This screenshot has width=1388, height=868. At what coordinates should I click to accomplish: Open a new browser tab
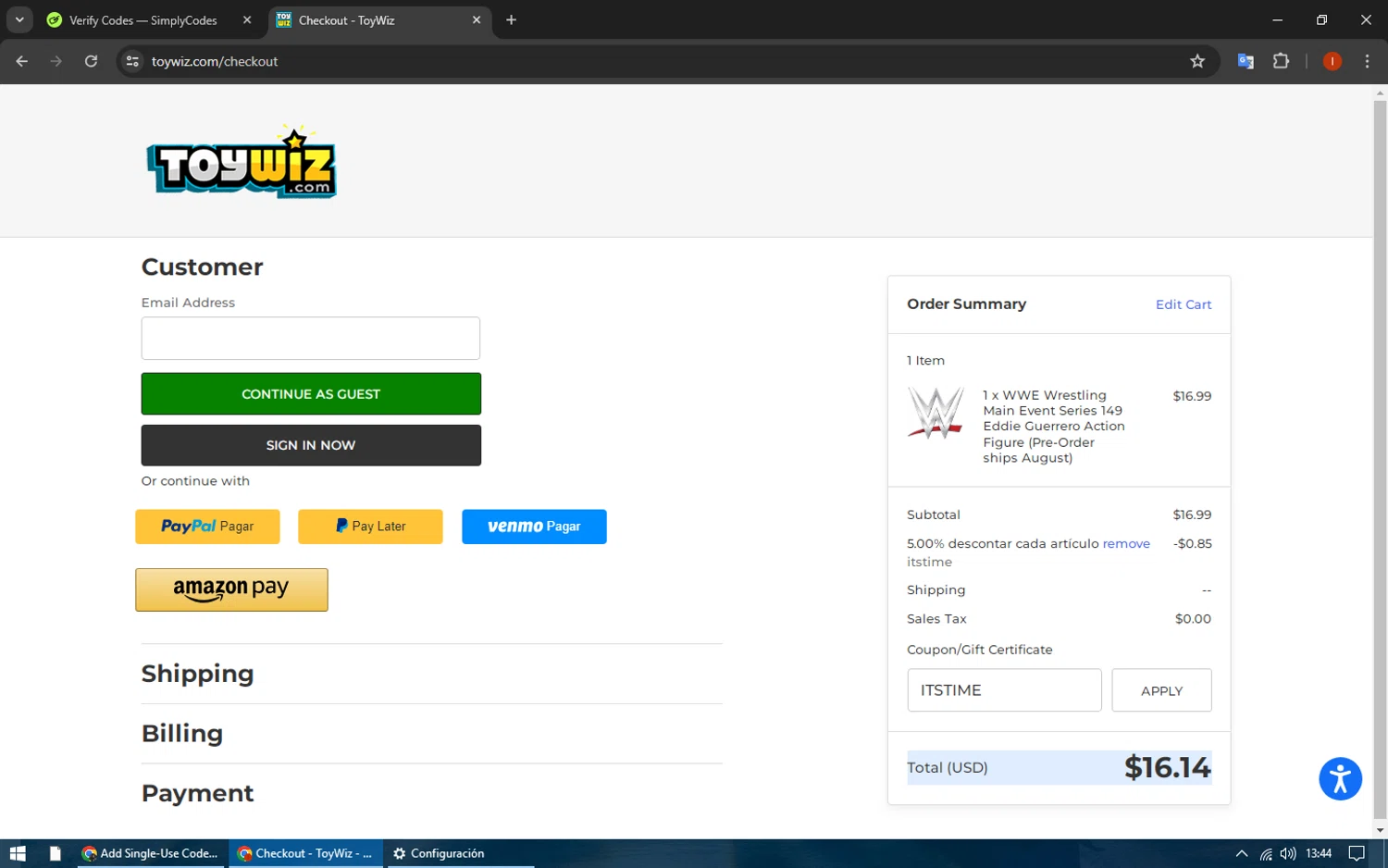pyautogui.click(x=511, y=19)
